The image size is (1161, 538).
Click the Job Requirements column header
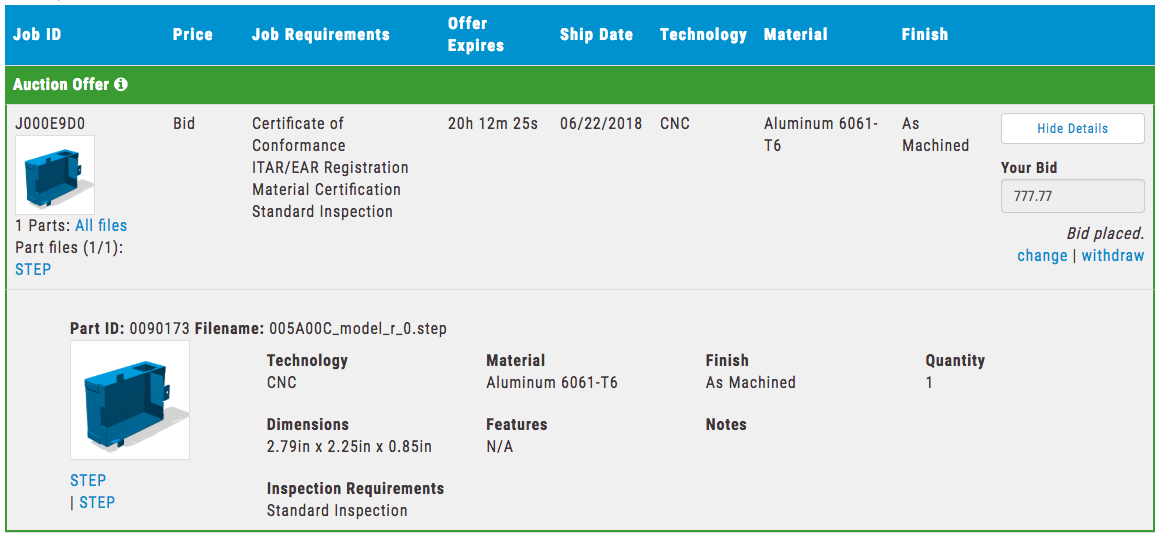pyautogui.click(x=321, y=35)
